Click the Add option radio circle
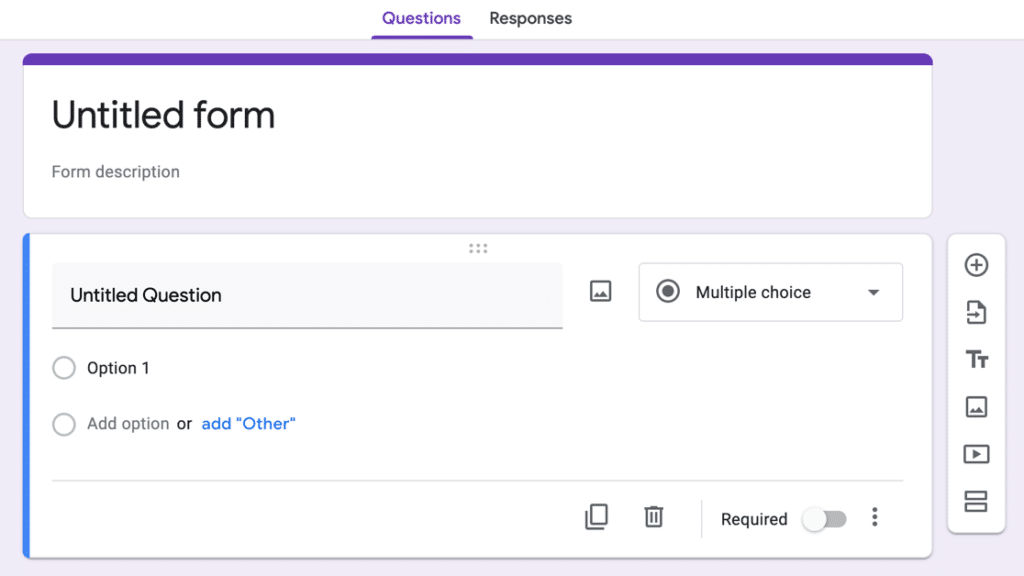 point(63,424)
